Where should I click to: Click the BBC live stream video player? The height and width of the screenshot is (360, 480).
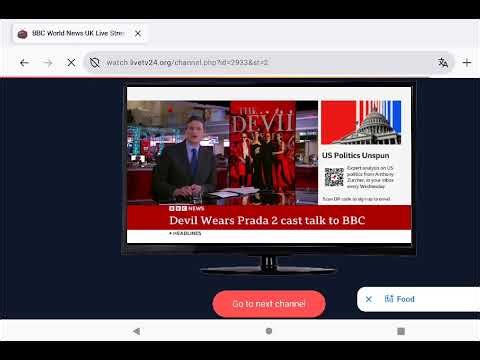pos(269,165)
